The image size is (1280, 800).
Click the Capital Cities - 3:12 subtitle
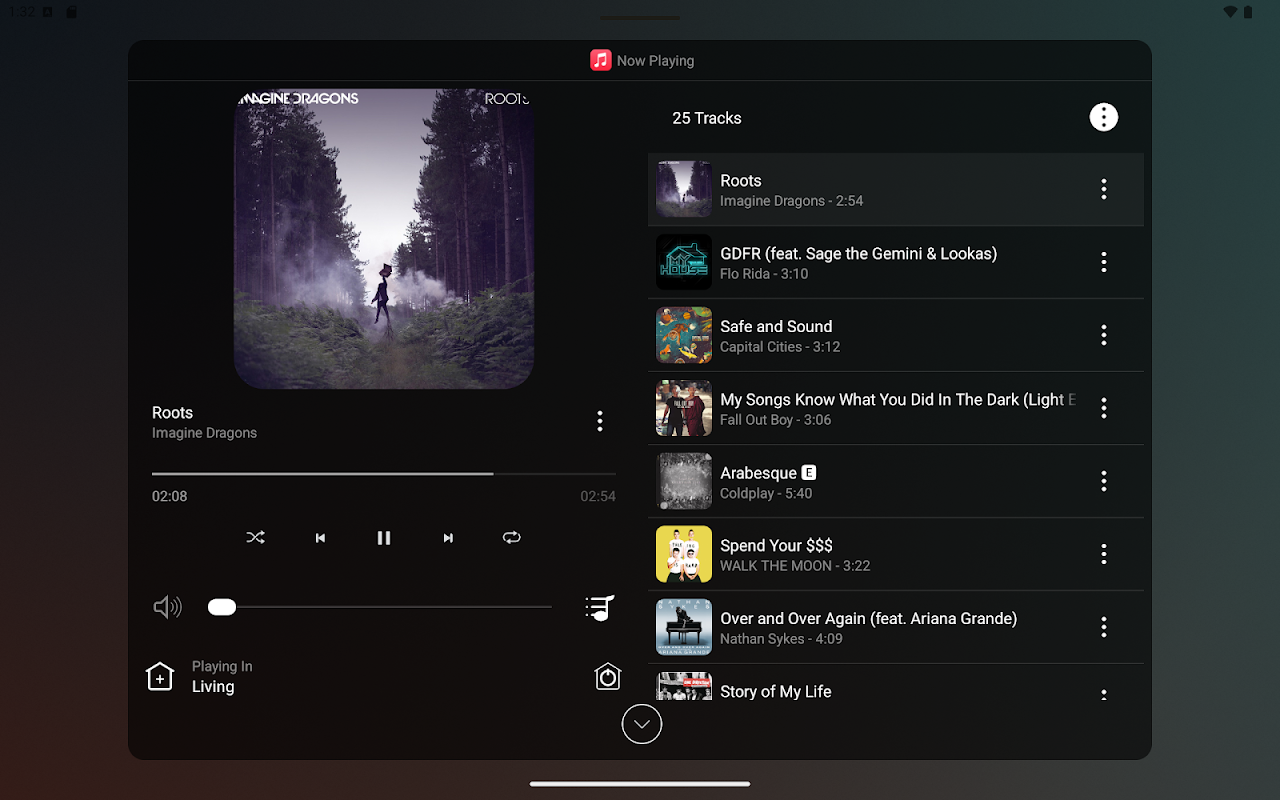pyautogui.click(x=780, y=347)
